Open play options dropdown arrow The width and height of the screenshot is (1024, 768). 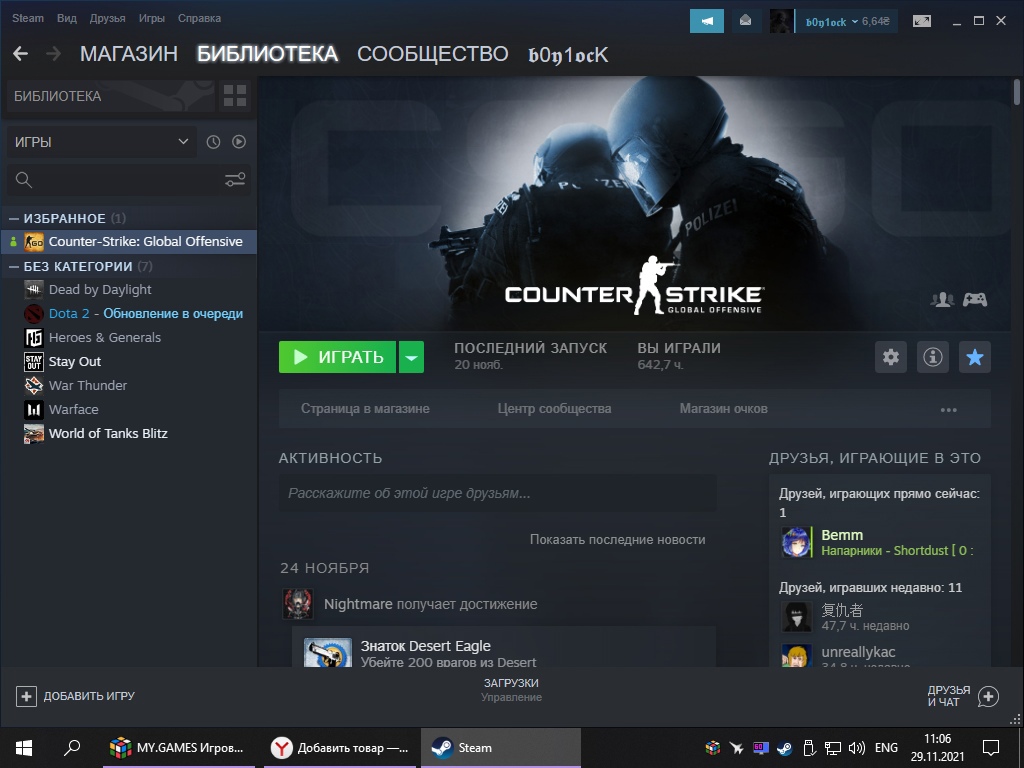pos(411,357)
